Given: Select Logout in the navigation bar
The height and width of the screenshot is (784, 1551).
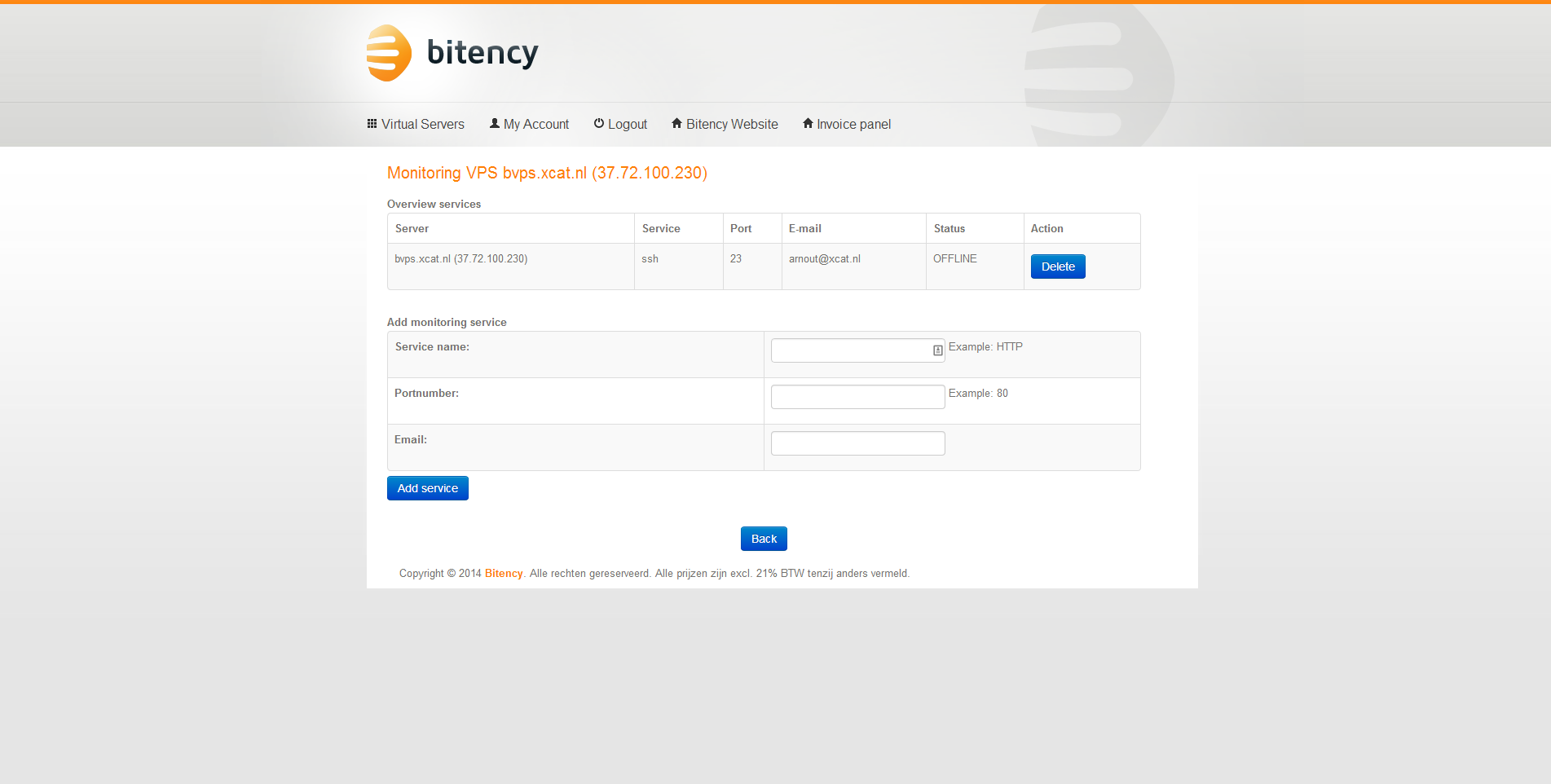Looking at the screenshot, I should click(x=627, y=125).
